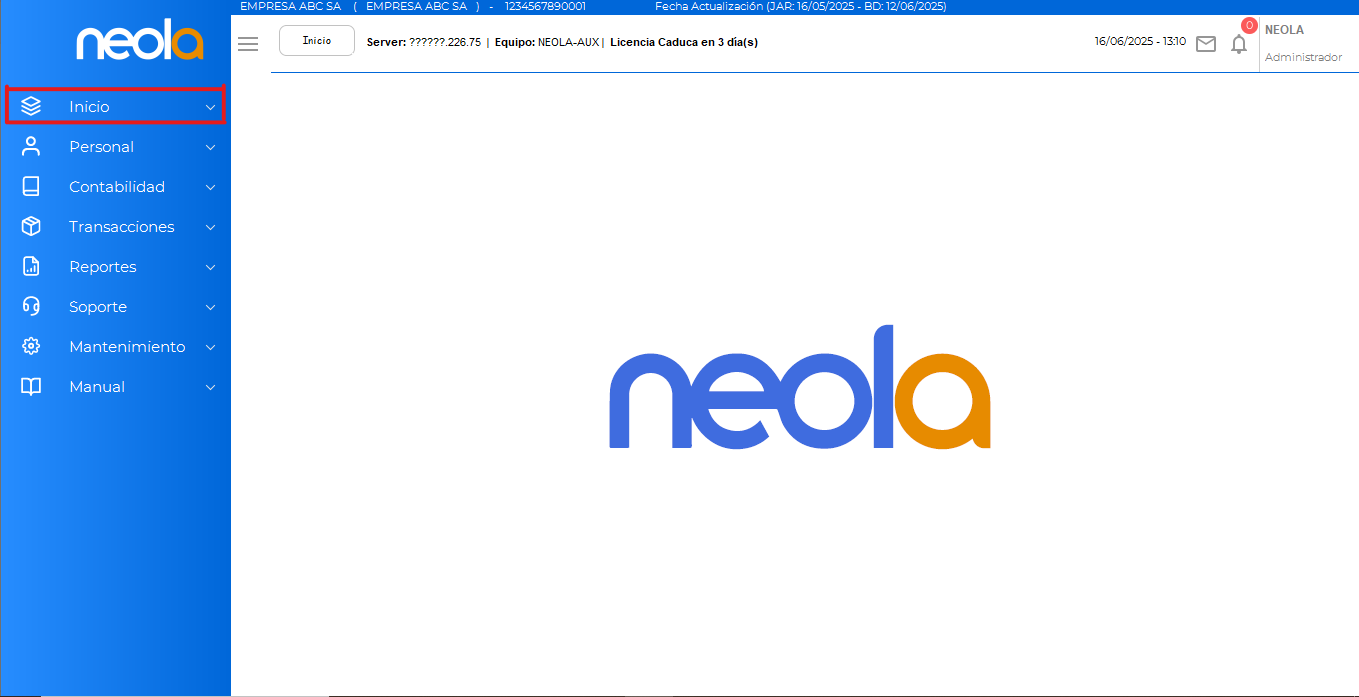Expand the Contabilidad chevron arrow

coord(210,187)
